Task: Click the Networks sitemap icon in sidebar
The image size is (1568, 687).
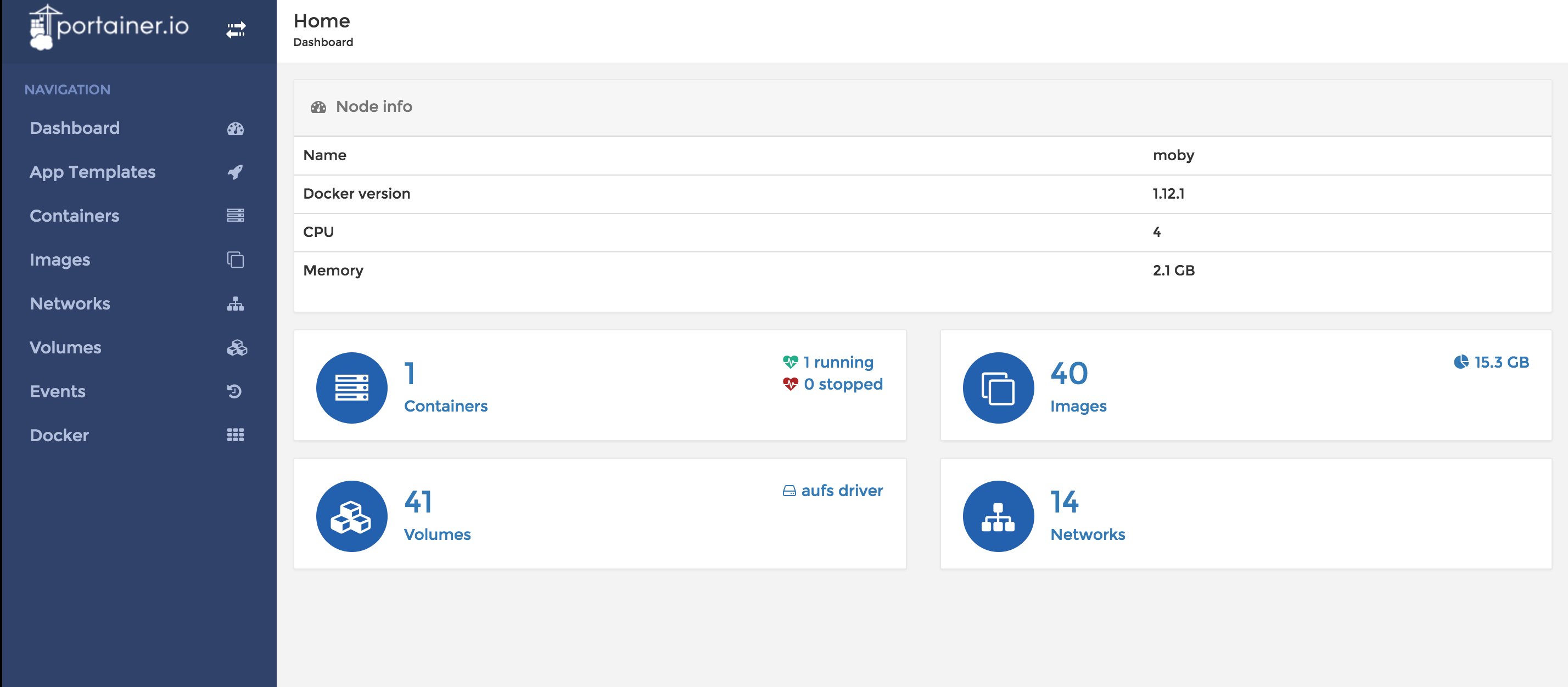Action: (236, 303)
